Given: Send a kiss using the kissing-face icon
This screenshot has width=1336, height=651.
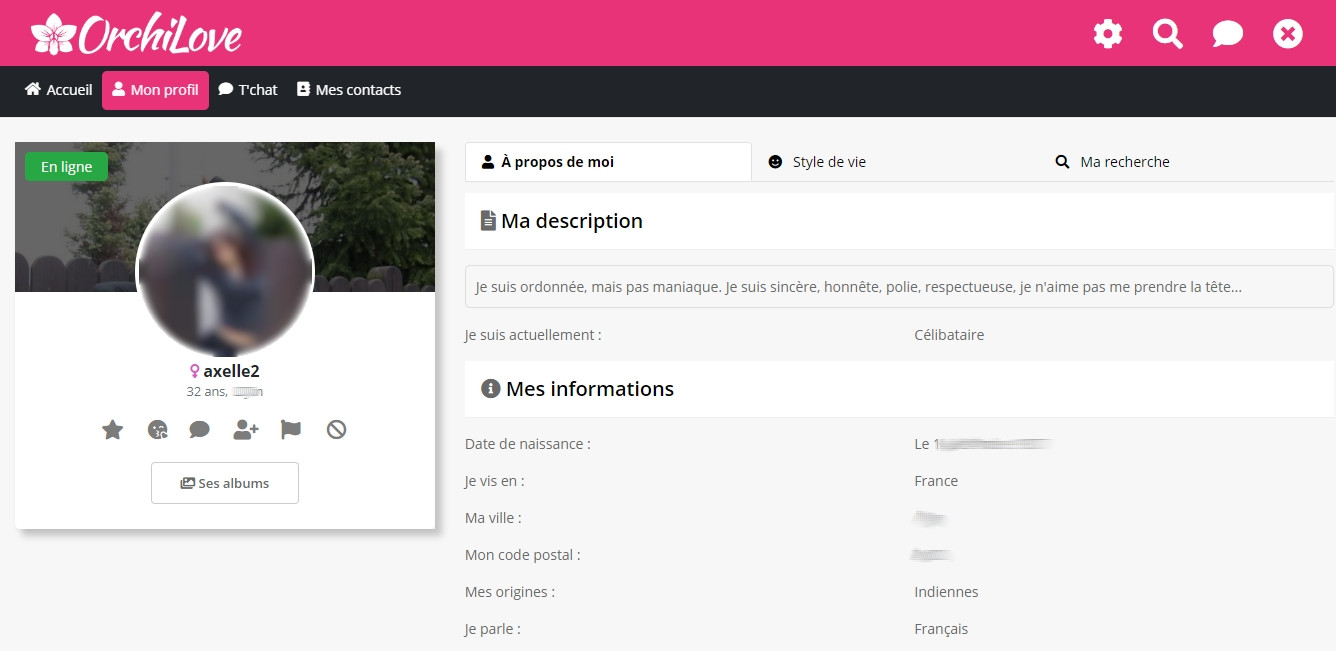Looking at the screenshot, I should (157, 430).
